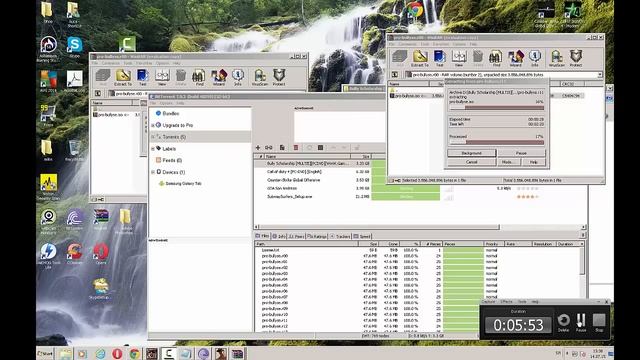This screenshot has height=360, width=640.
Task: Switch to the Files tab in uTorrent
Action: (262, 236)
